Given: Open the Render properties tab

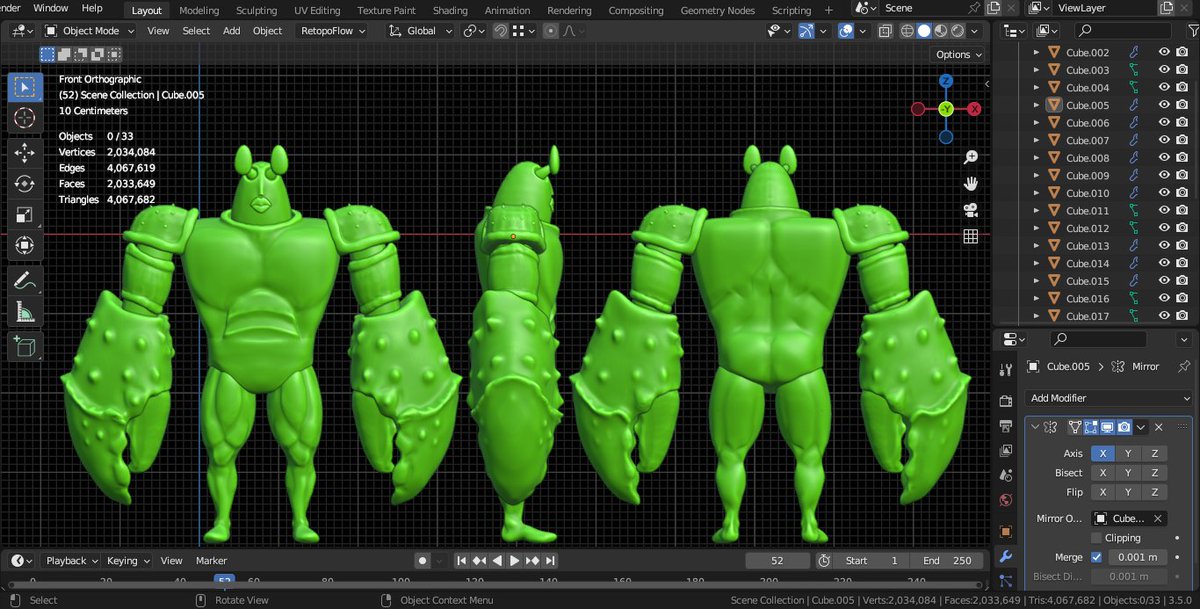Looking at the screenshot, I should [x=1007, y=401].
